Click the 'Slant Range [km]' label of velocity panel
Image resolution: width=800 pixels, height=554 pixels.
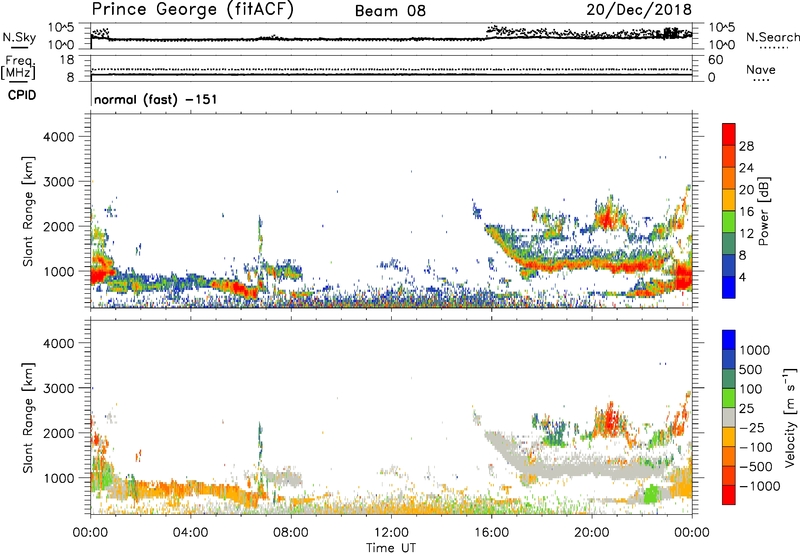tap(28, 418)
